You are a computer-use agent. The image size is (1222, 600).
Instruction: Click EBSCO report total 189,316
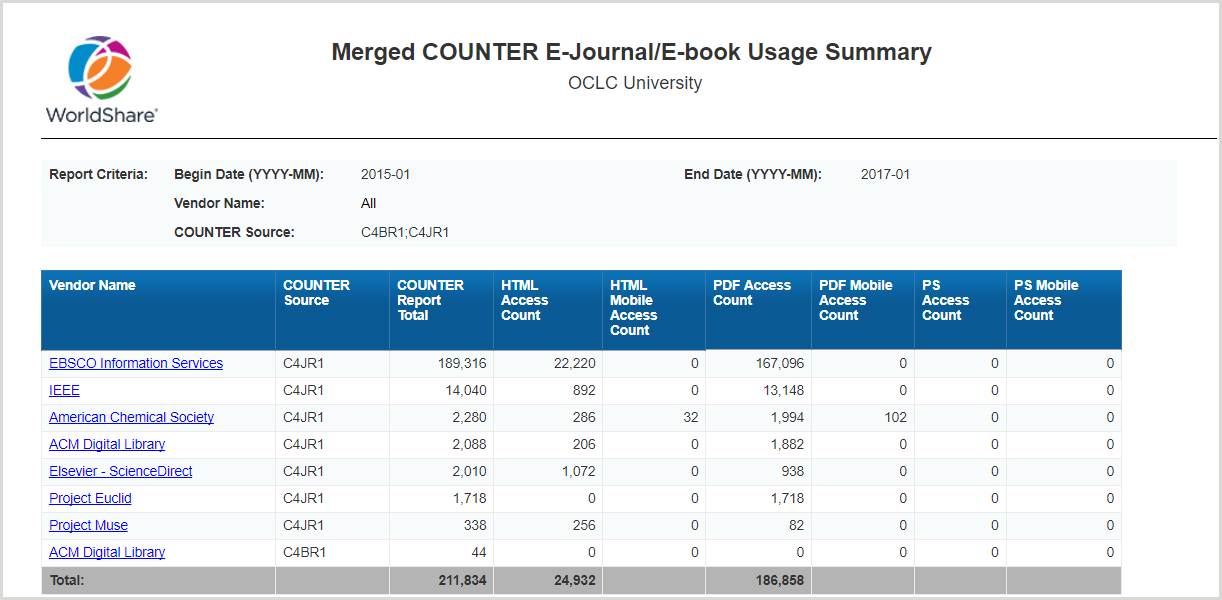tap(462, 363)
